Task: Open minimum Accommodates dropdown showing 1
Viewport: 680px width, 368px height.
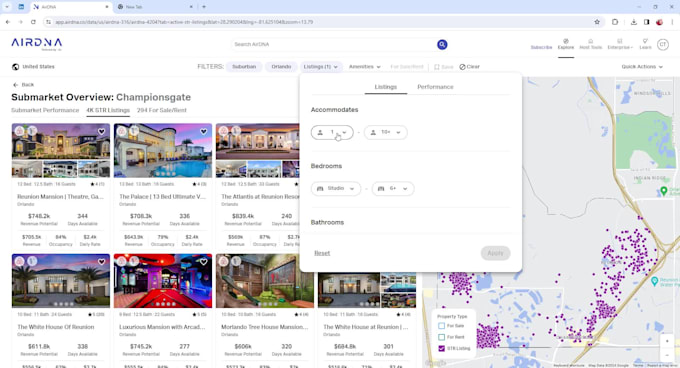Action: (332, 132)
